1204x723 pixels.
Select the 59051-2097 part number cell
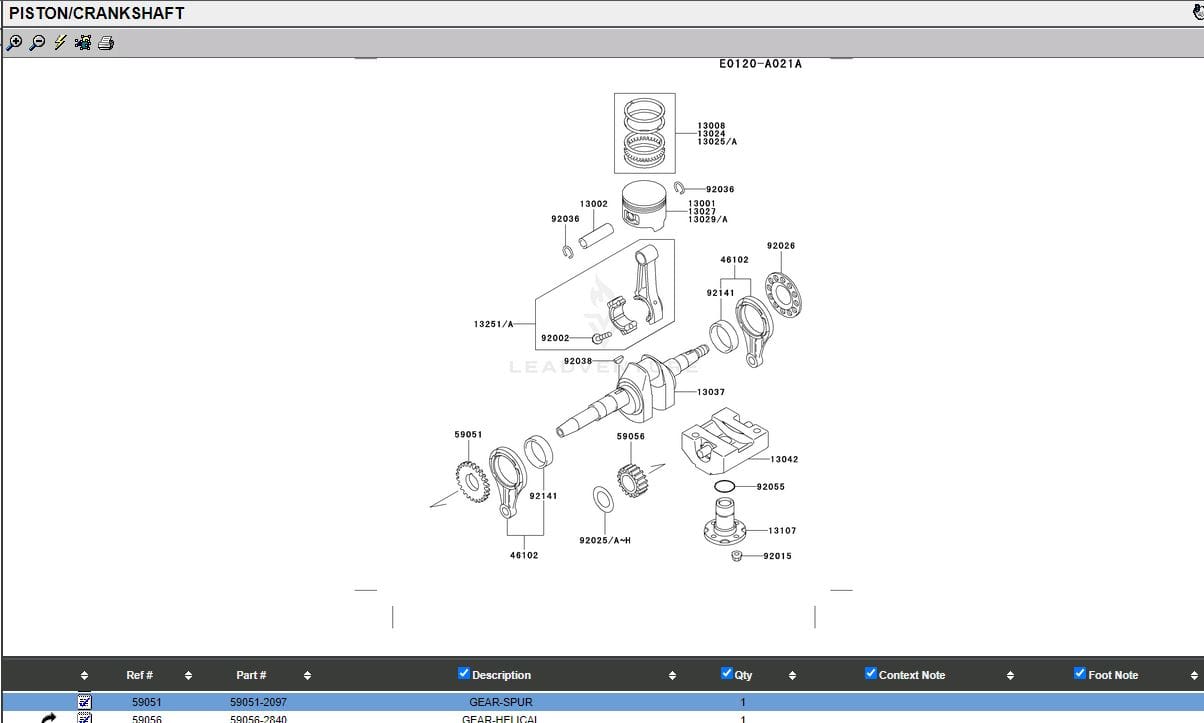258,702
